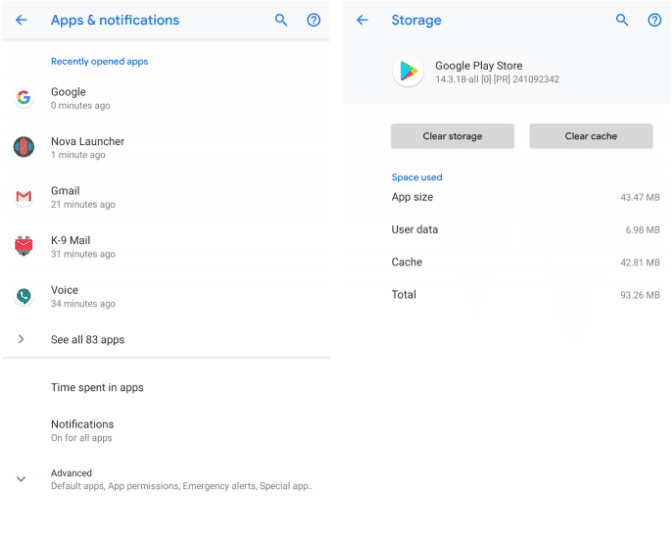Expand See all 83 apps chevron

21,339
